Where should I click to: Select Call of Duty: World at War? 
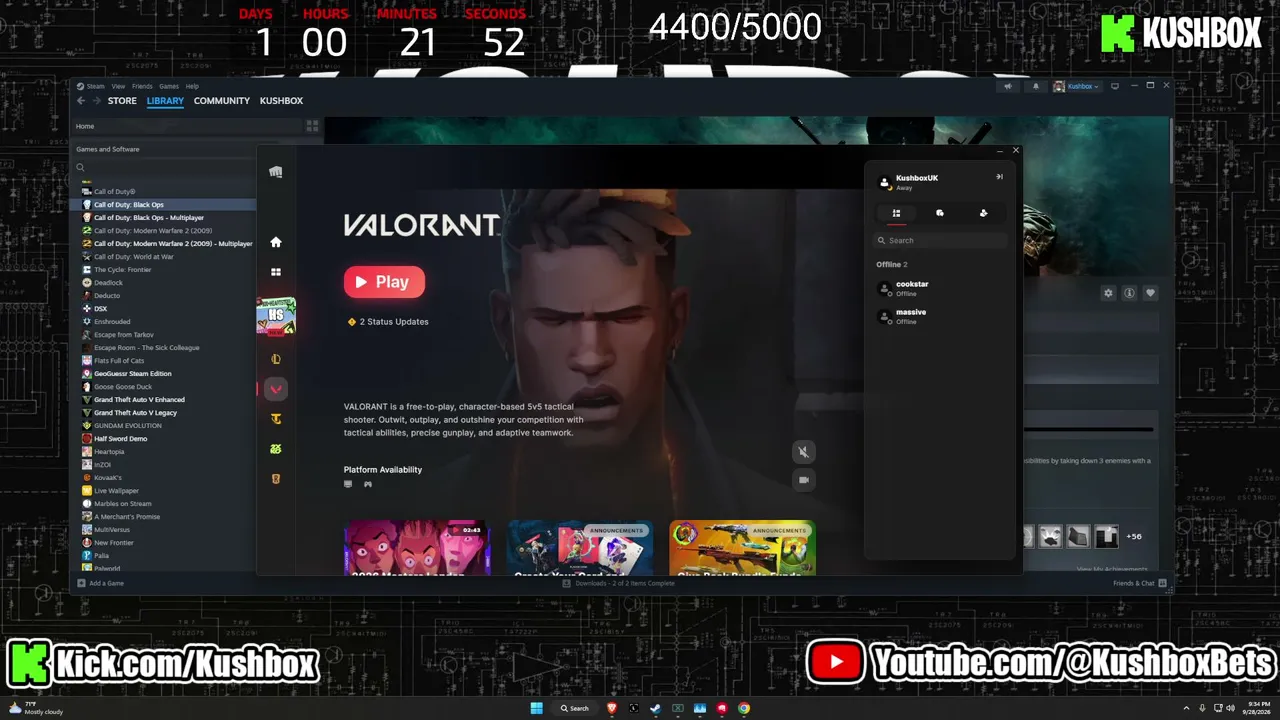point(134,256)
